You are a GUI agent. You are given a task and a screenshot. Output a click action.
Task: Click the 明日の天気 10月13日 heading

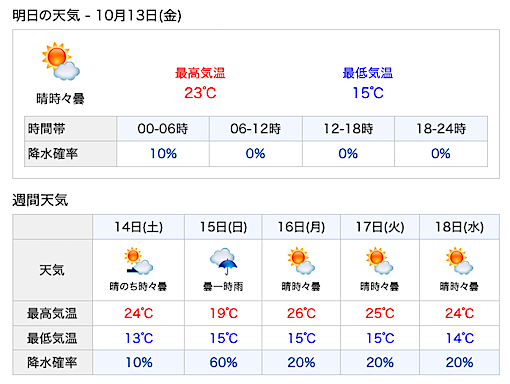[x=97, y=16]
